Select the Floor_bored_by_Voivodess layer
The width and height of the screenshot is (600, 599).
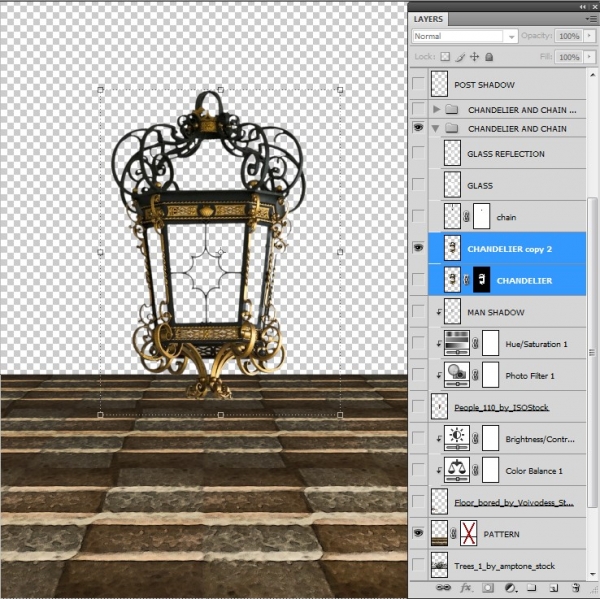(x=507, y=501)
